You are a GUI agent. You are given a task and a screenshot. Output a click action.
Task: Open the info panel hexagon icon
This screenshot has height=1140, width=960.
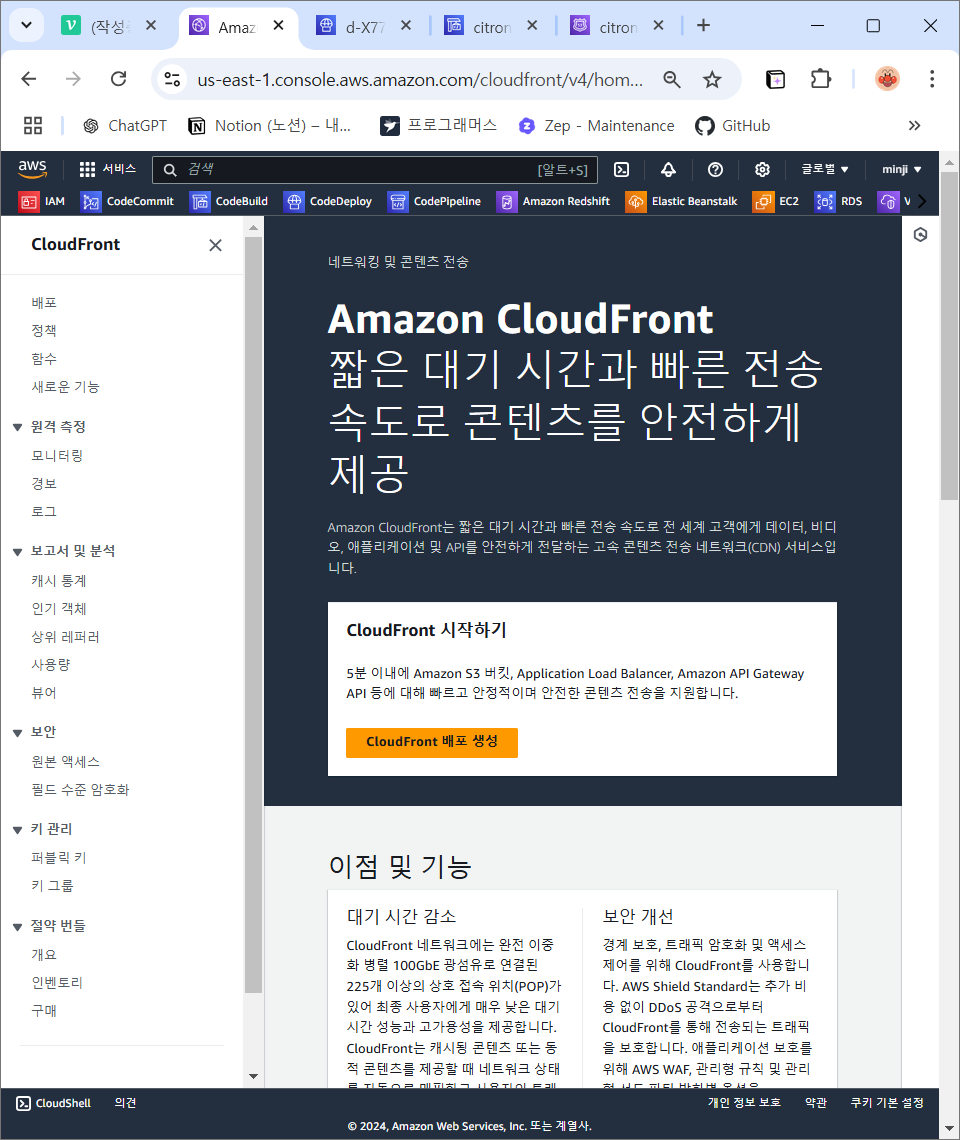tap(920, 234)
